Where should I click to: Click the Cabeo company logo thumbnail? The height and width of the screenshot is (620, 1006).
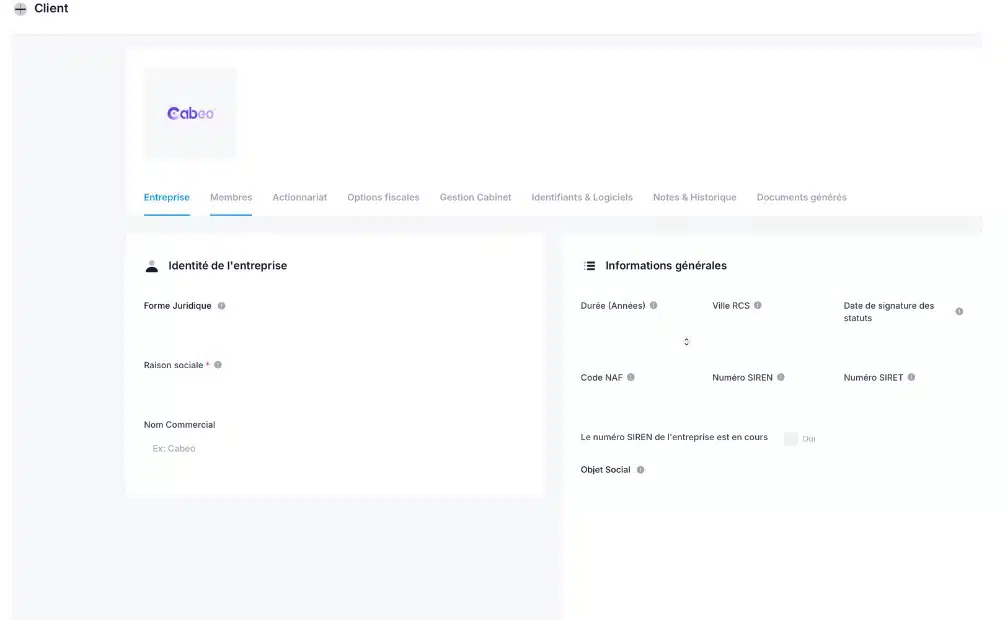coord(190,114)
